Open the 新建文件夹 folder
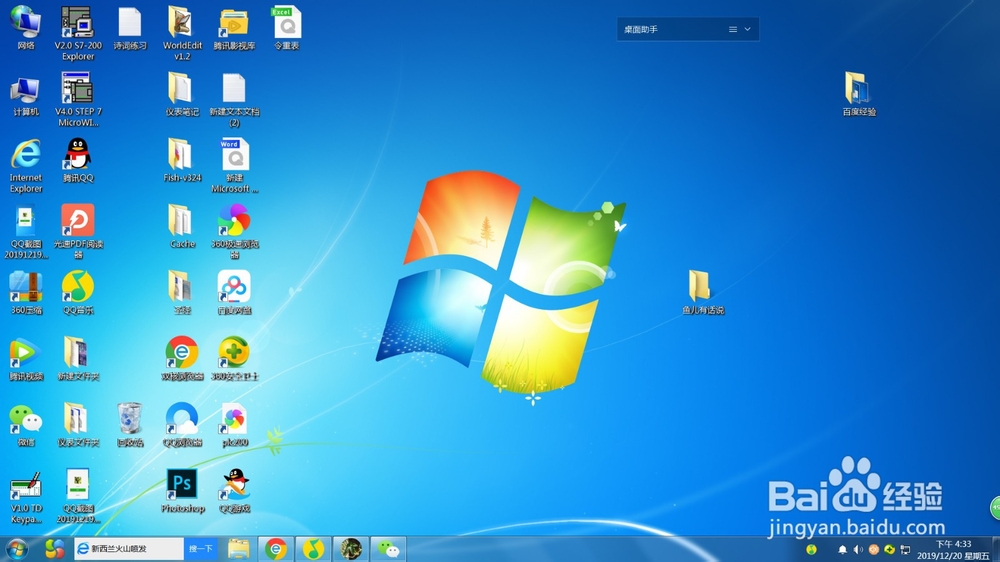 [x=78, y=359]
